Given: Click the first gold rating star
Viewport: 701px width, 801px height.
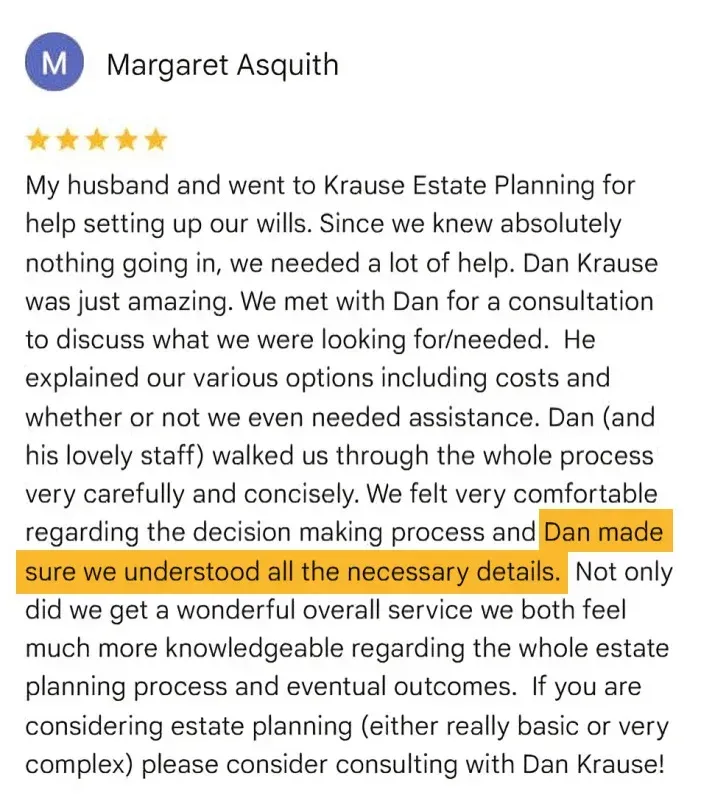Looking at the screenshot, I should pos(37,139).
